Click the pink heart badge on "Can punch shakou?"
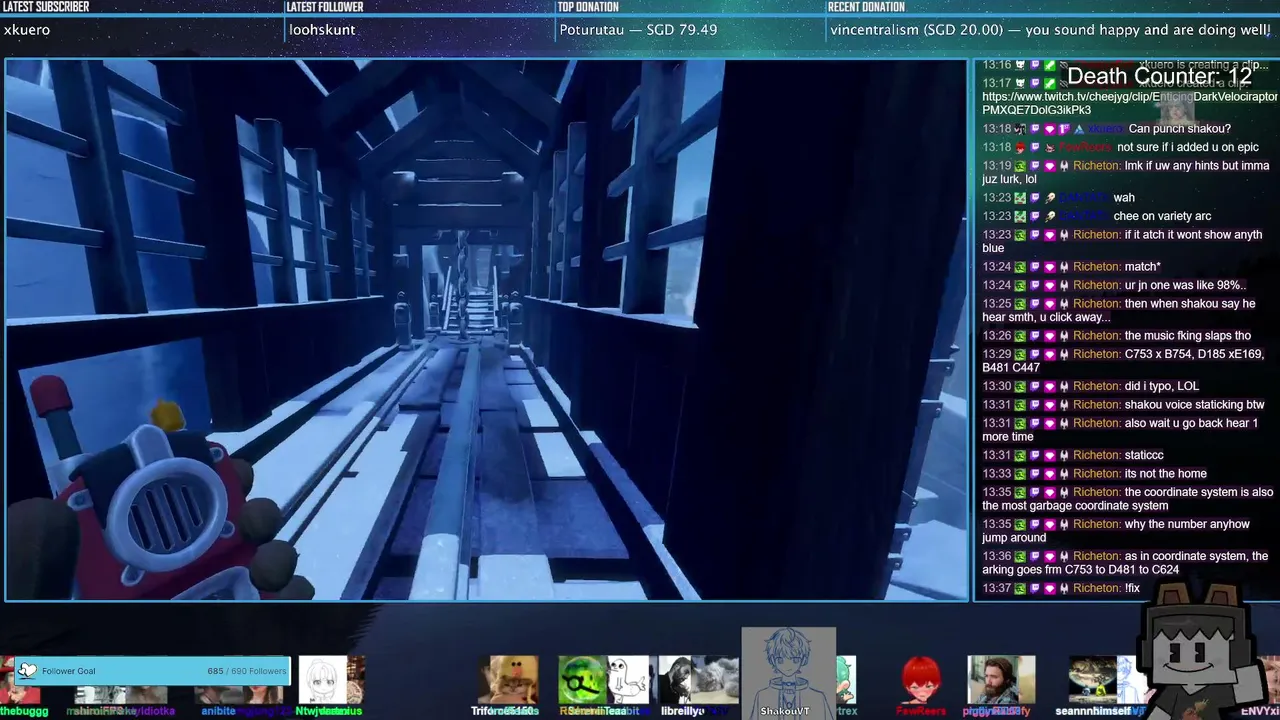 point(1050,129)
